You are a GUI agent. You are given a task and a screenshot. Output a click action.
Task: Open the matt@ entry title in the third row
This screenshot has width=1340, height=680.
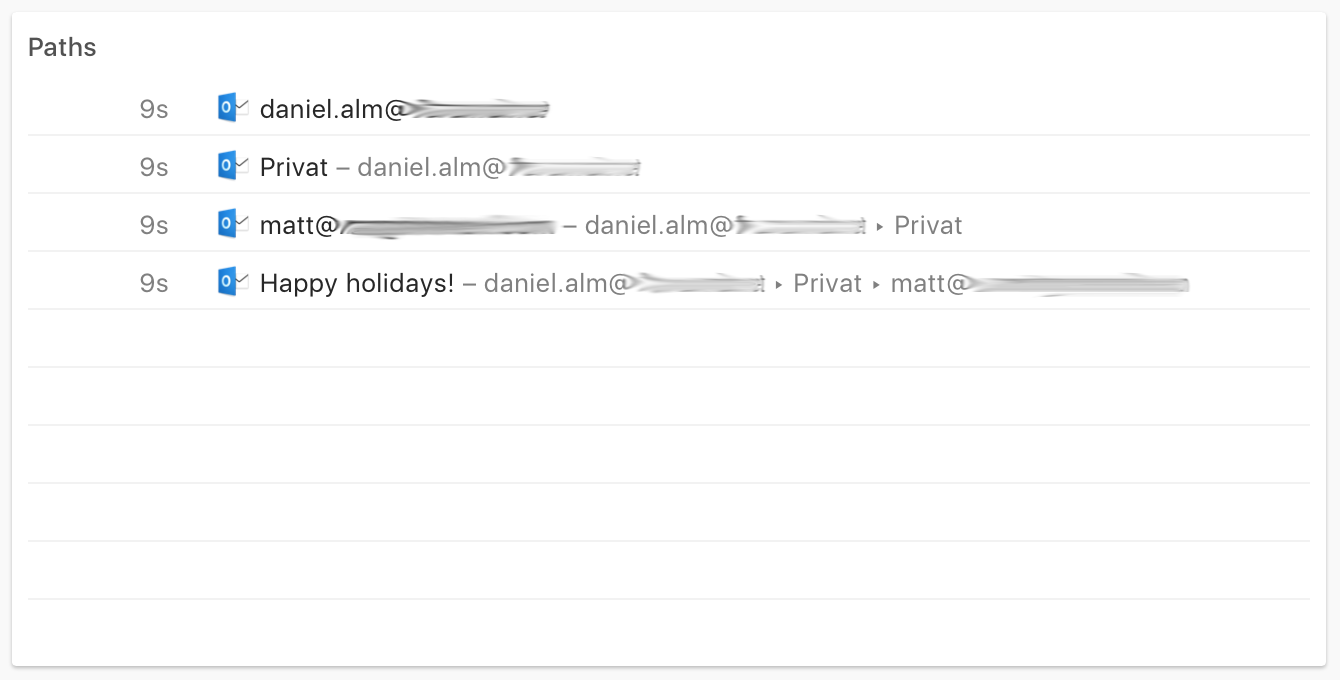[x=406, y=225]
